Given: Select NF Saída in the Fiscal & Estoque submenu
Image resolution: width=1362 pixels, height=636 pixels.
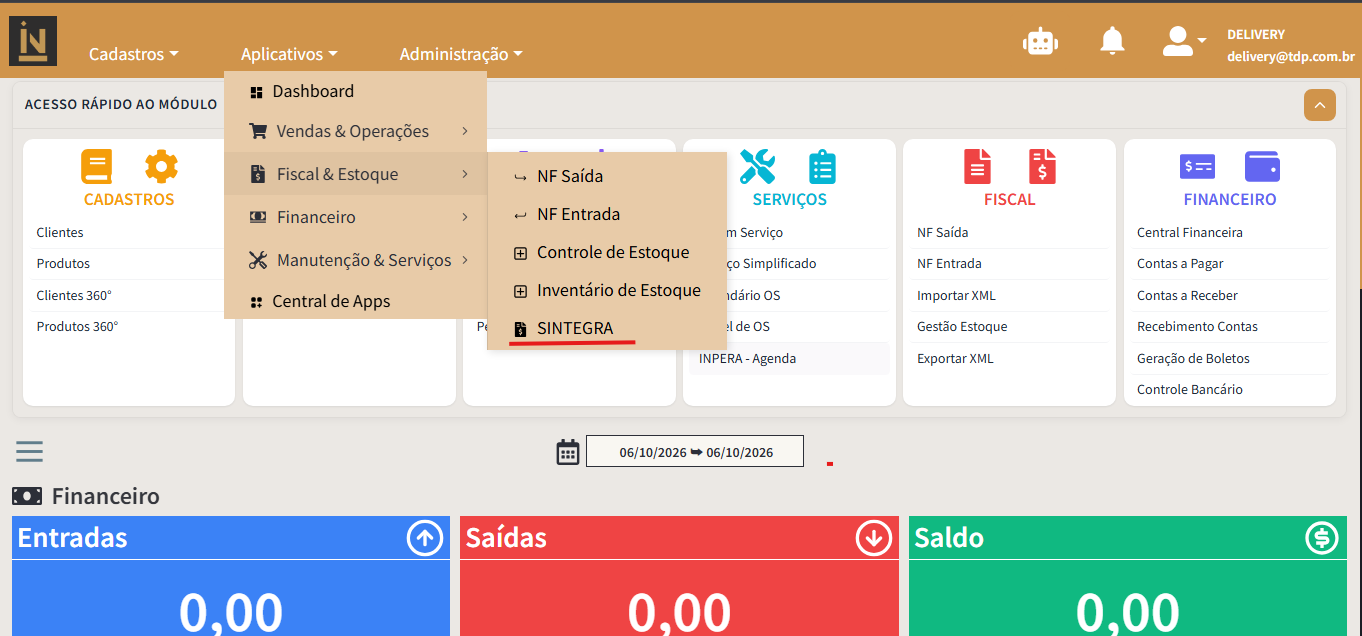Looking at the screenshot, I should pyautogui.click(x=606, y=176).
